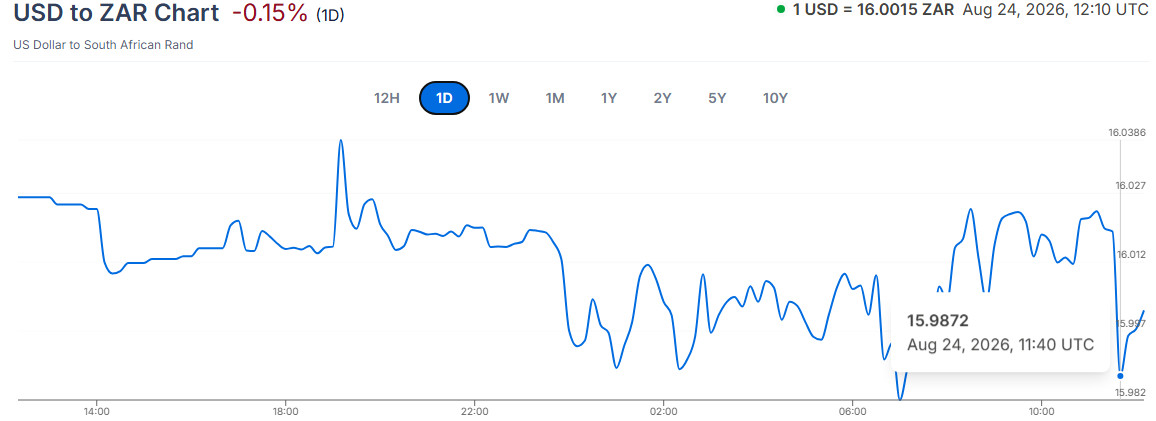Select the 12H time range

coord(387,98)
